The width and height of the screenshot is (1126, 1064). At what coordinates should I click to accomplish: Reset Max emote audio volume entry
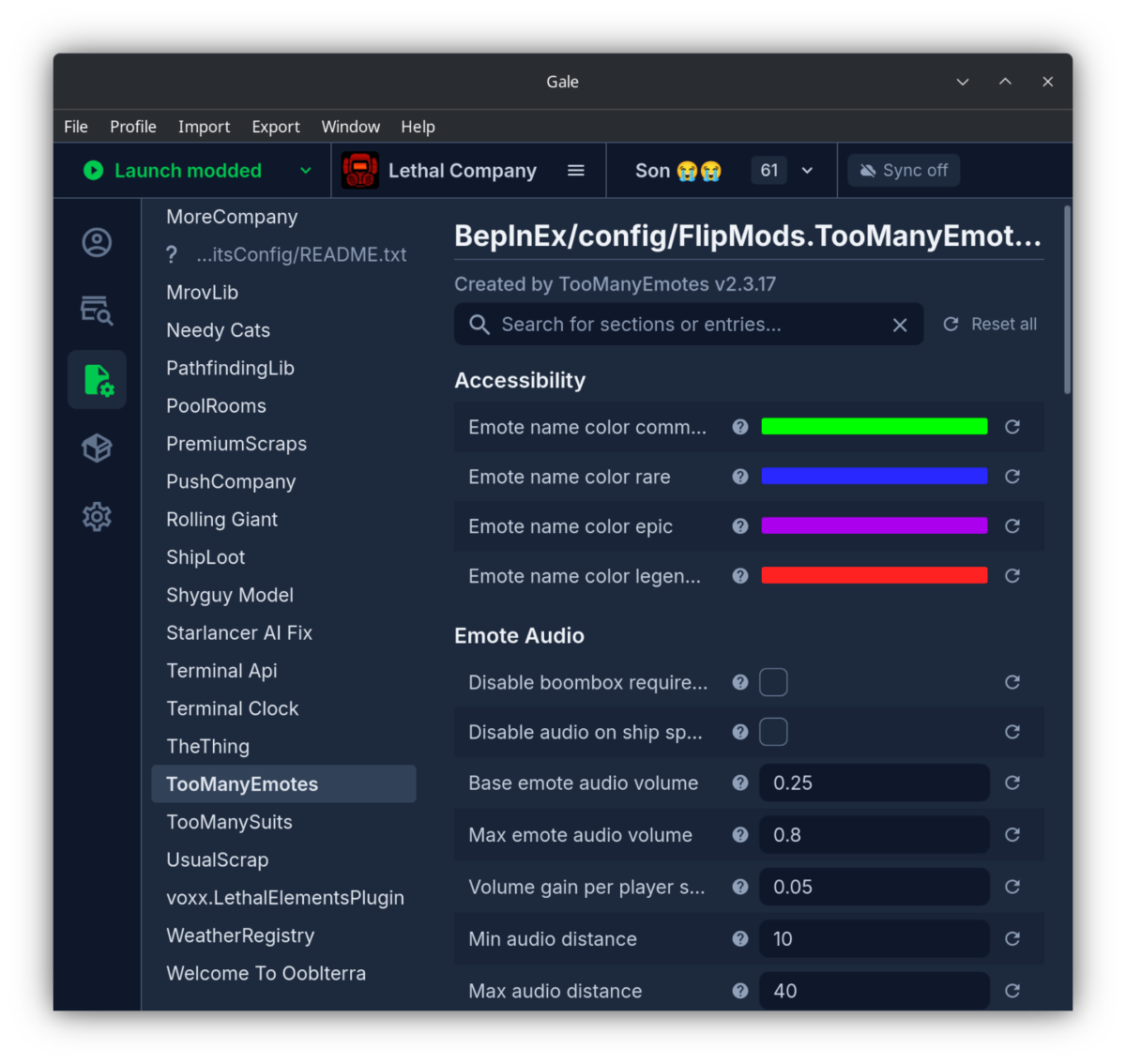[1012, 835]
